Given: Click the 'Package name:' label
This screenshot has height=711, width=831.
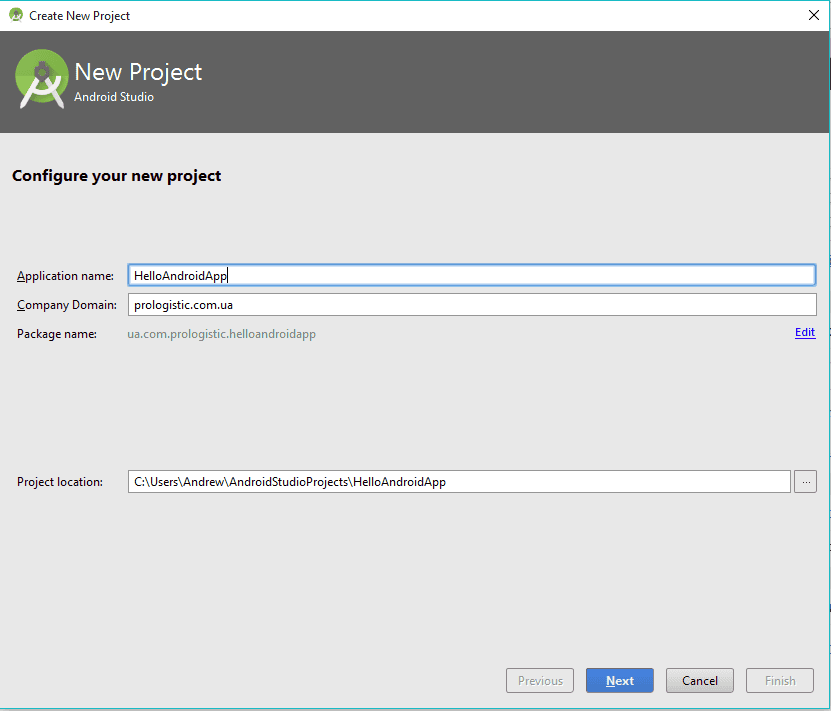Looking at the screenshot, I should pyautogui.click(x=57, y=334).
